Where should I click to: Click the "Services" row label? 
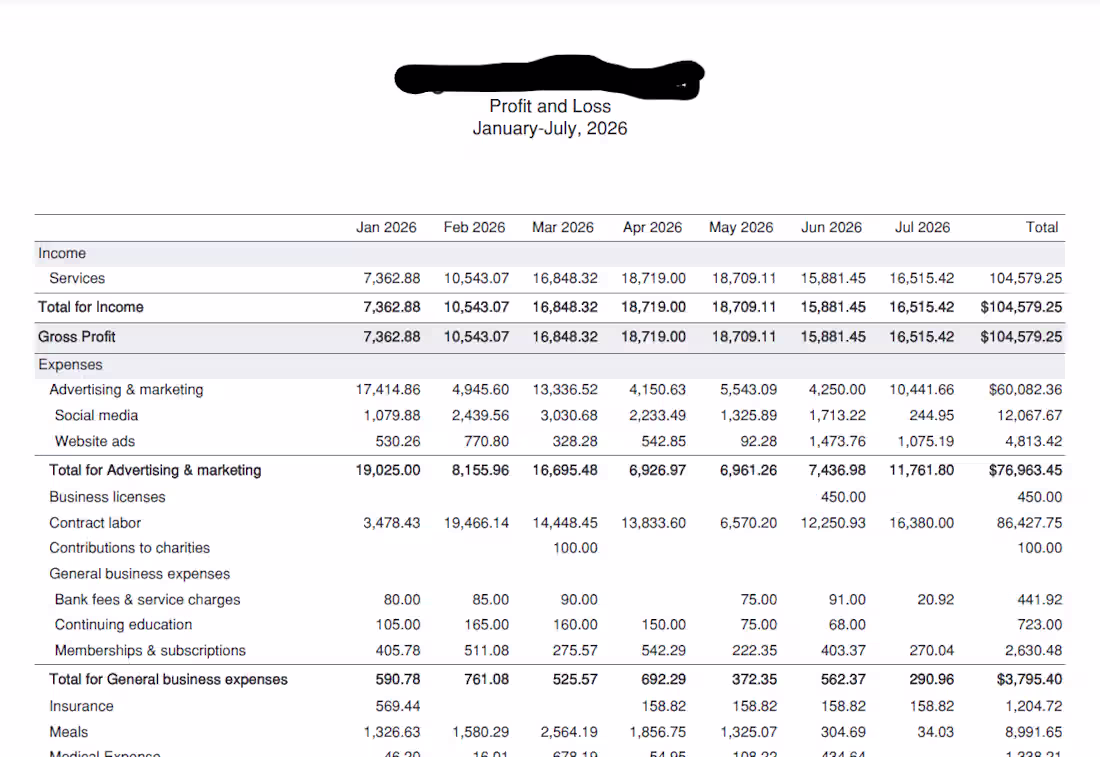[x=77, y=279]
